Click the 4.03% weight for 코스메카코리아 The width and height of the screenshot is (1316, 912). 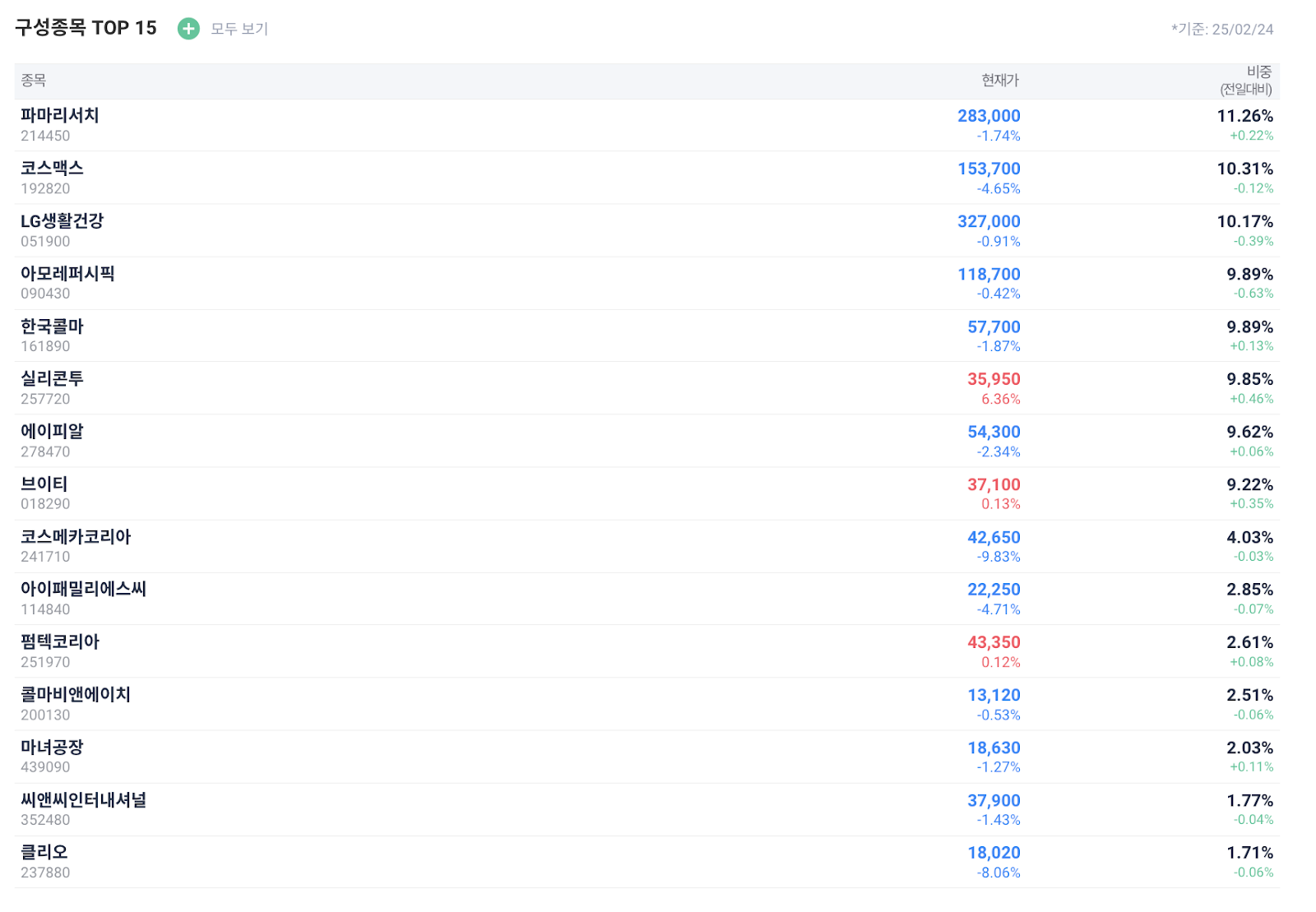(x=1250, y=537)
